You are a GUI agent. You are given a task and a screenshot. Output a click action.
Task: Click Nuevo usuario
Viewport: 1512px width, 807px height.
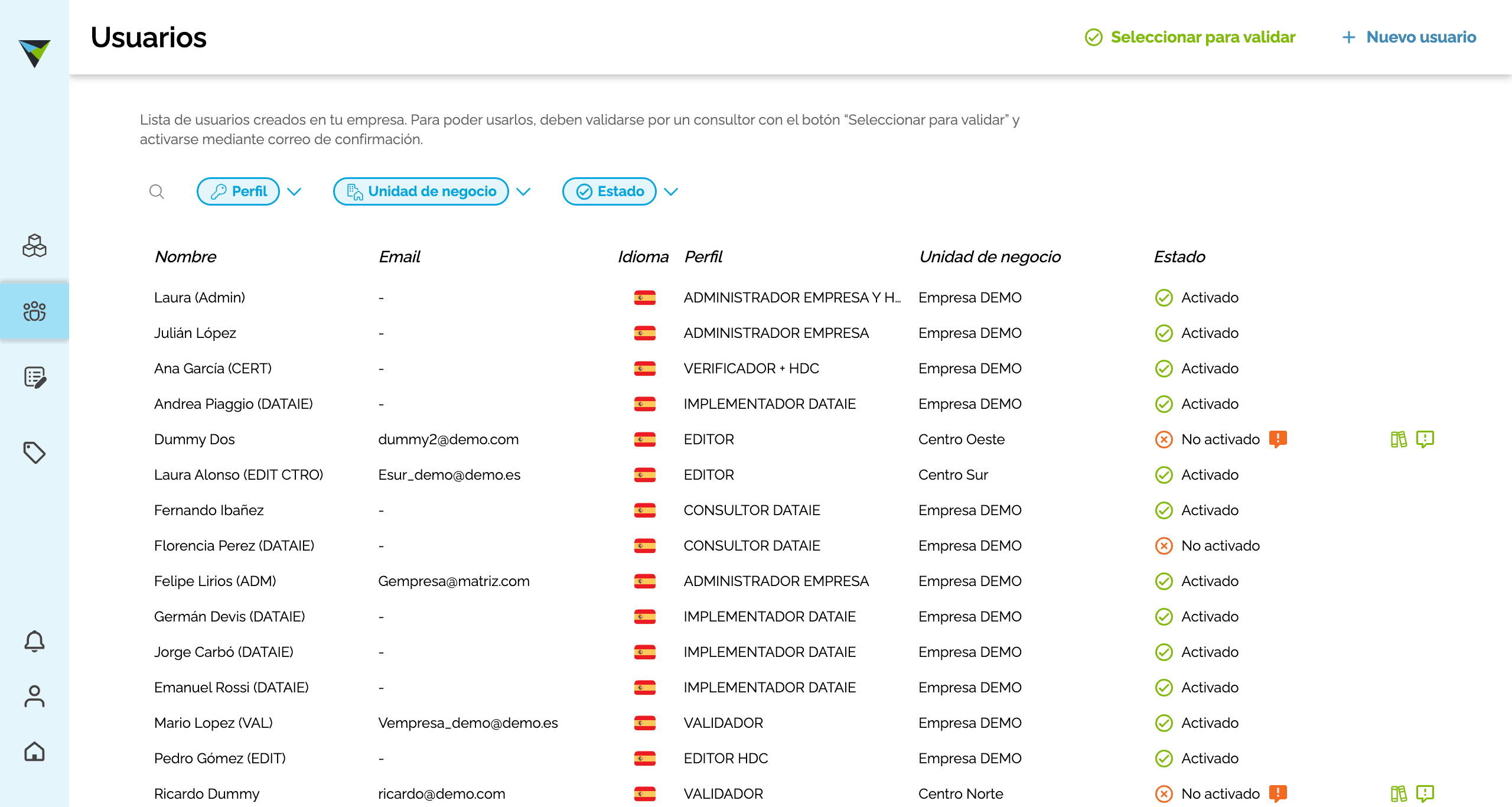[x=1409, y=37]
